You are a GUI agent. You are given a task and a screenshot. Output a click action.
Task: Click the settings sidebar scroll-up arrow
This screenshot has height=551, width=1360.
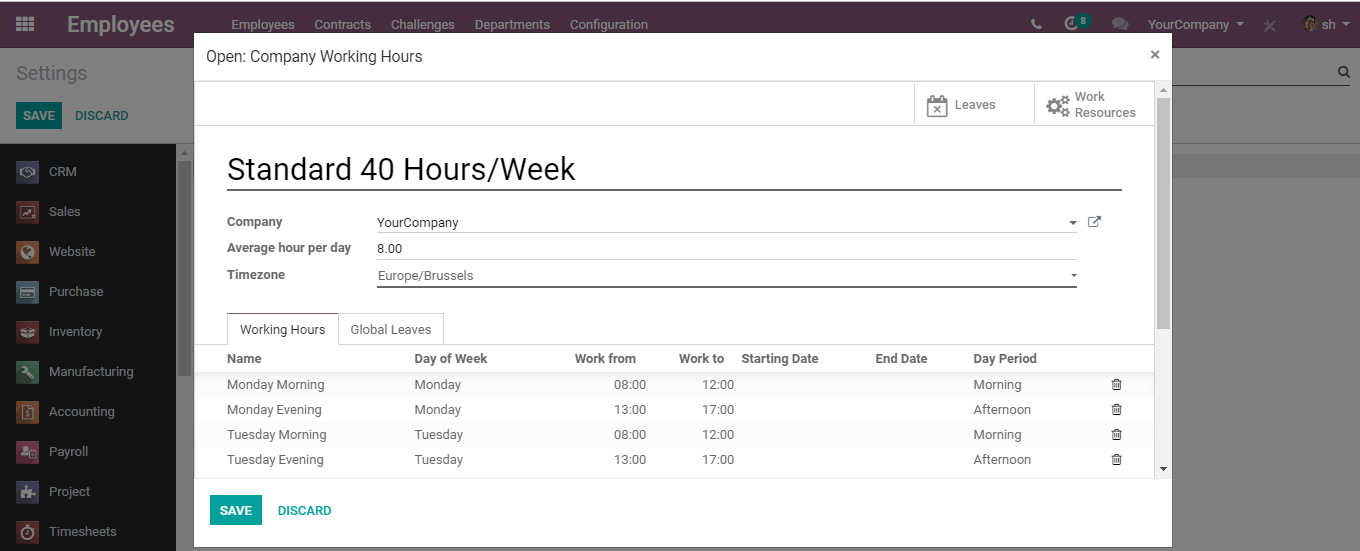coord(183,152)
